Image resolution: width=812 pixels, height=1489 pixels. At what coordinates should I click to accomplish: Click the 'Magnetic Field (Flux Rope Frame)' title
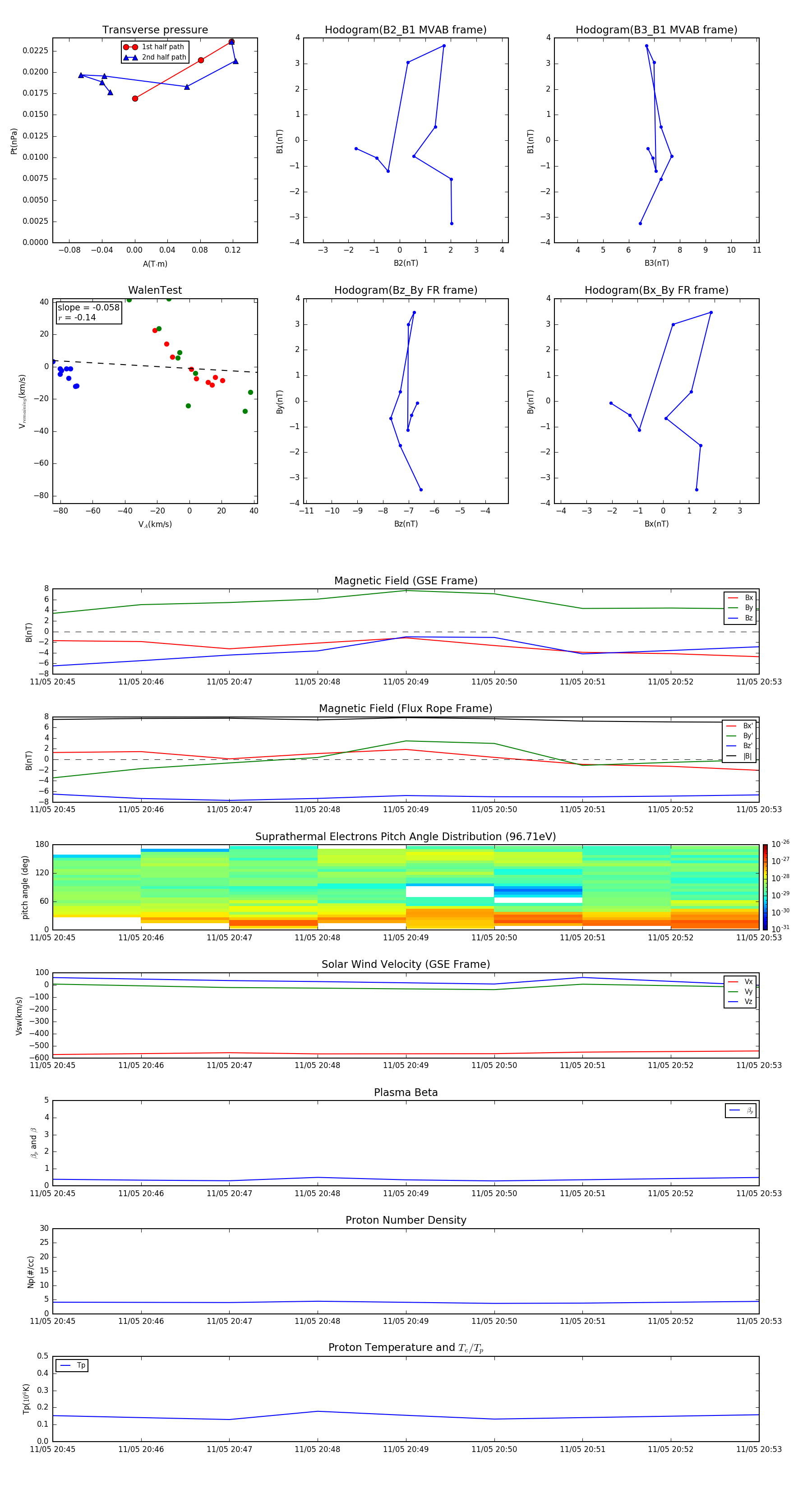click(x=406, y=709)
